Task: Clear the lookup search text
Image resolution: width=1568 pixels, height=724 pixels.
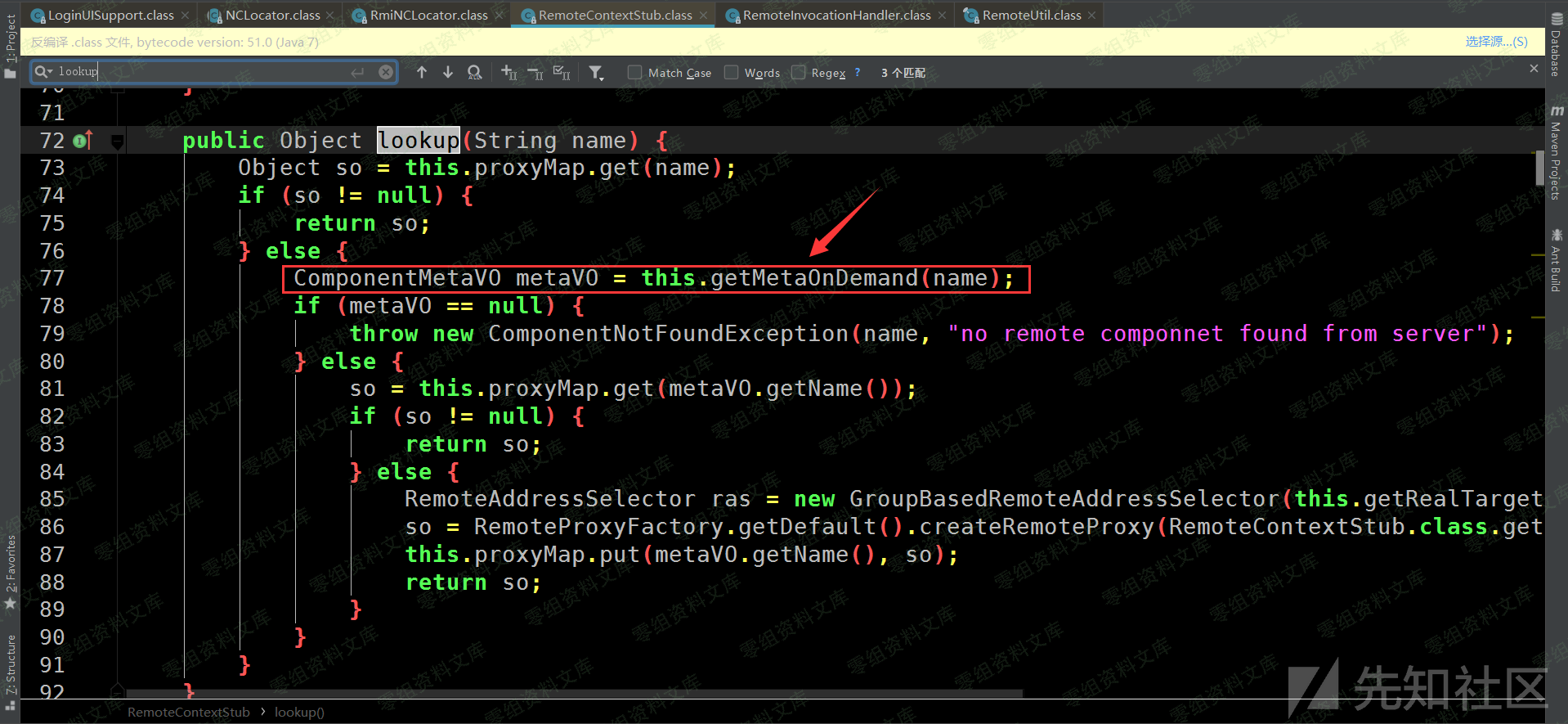Action: tap(386, 72)
